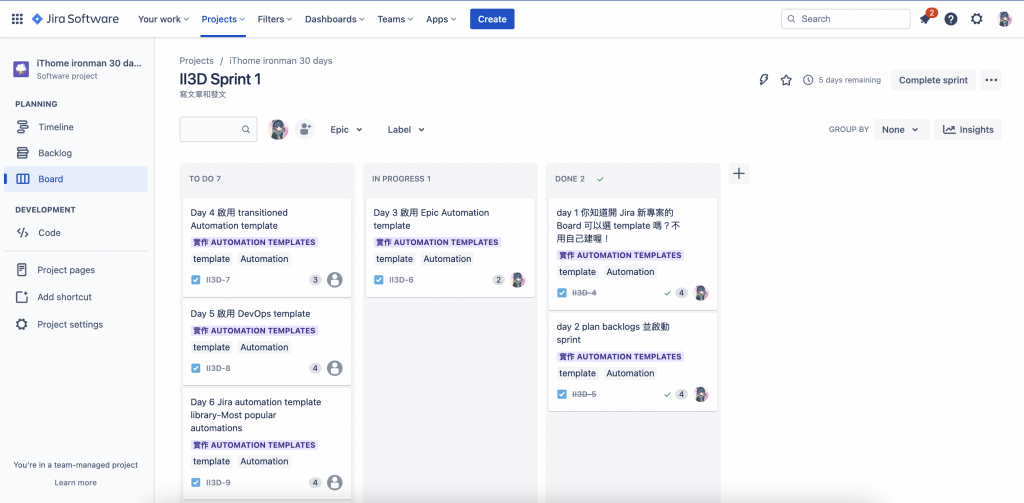
Task: Go to Backlog in sidebar
Action: pyautogui.click(x=76, y=153)
